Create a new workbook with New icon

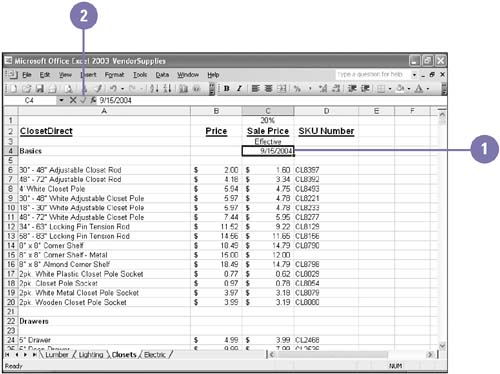[13, 89]
